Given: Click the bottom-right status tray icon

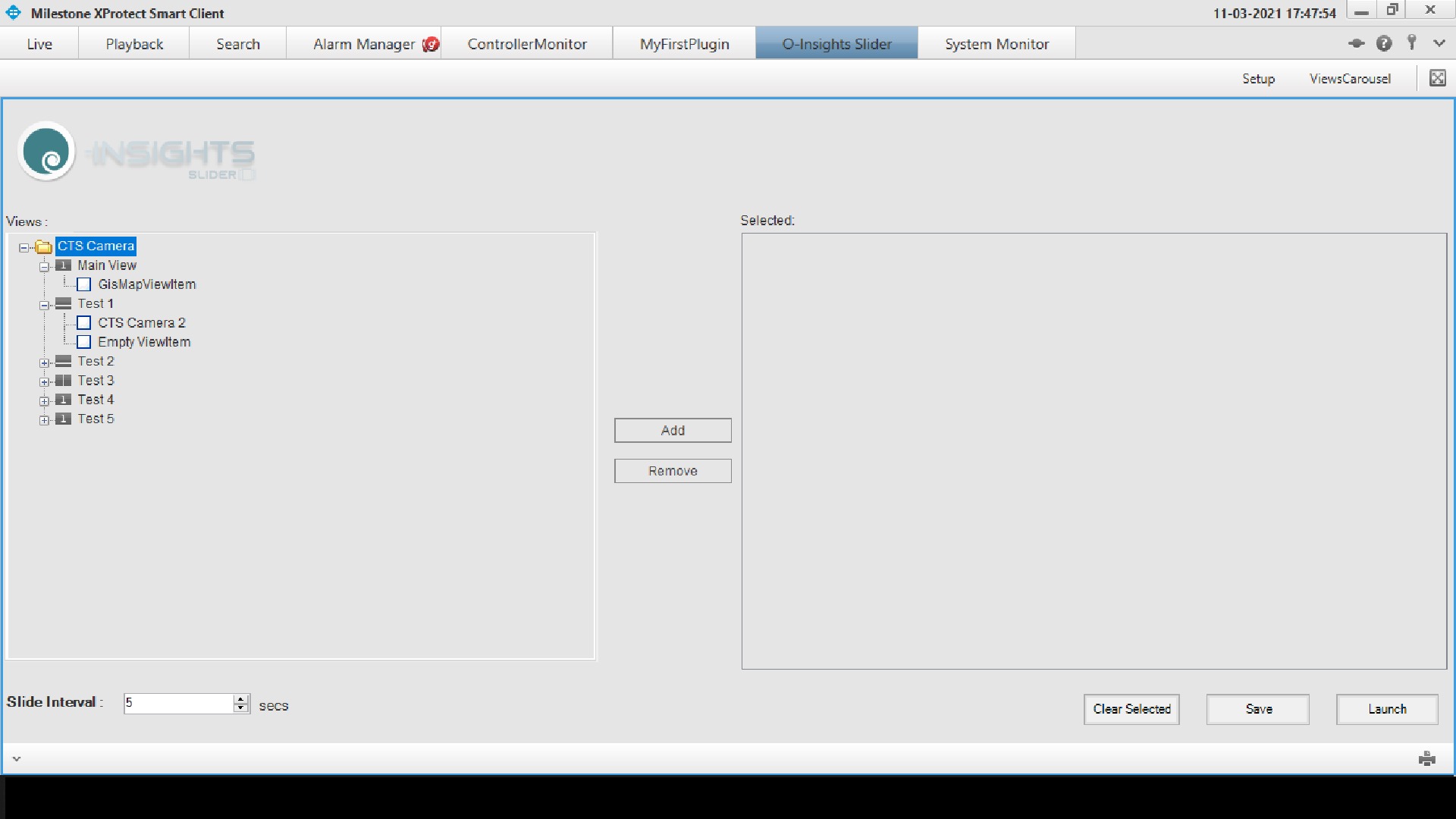Looking at the screenshot, I should point(1426,758).
